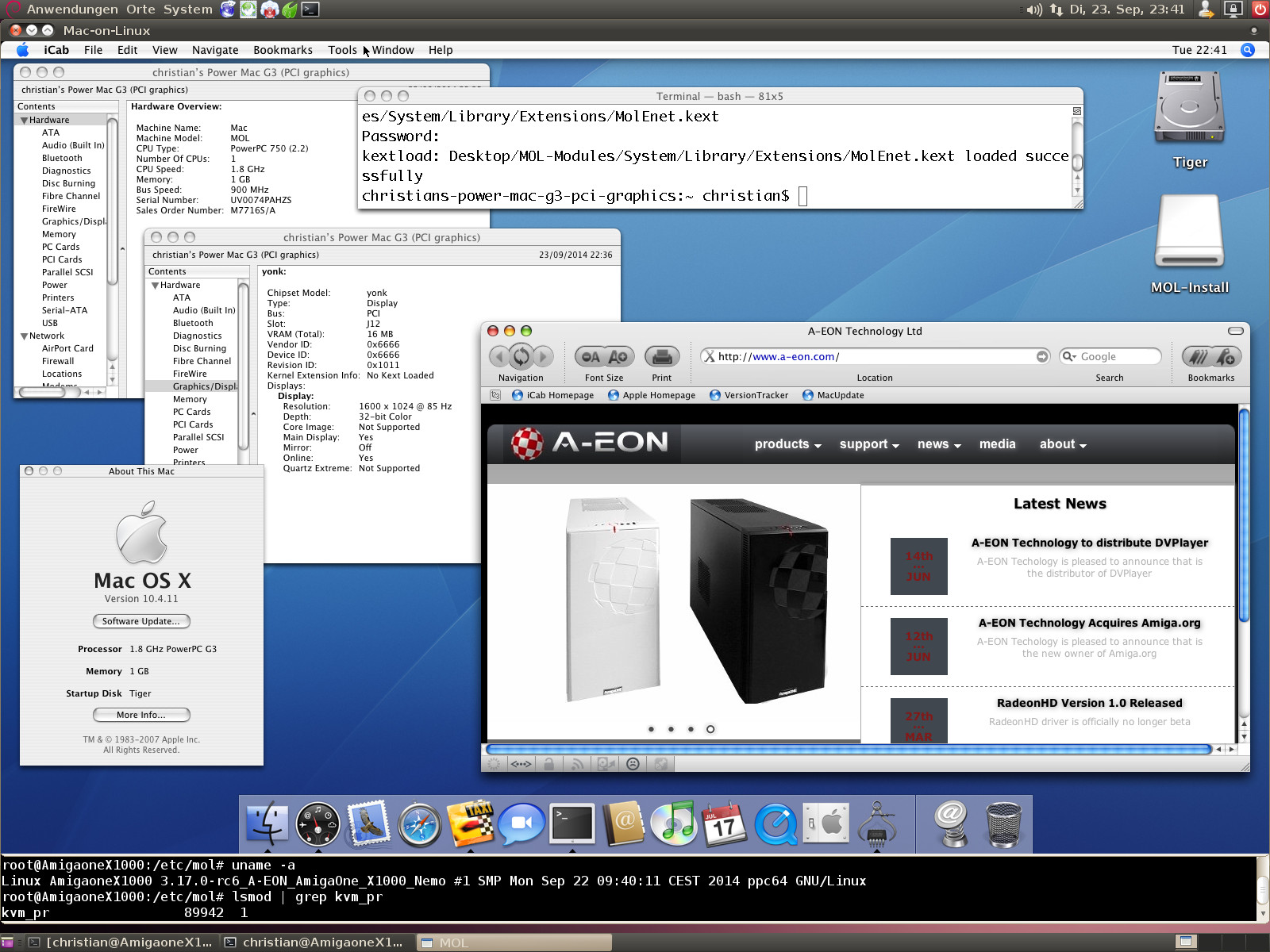Collapse Hardware in the front Profiler window

(x=155, y=286)
